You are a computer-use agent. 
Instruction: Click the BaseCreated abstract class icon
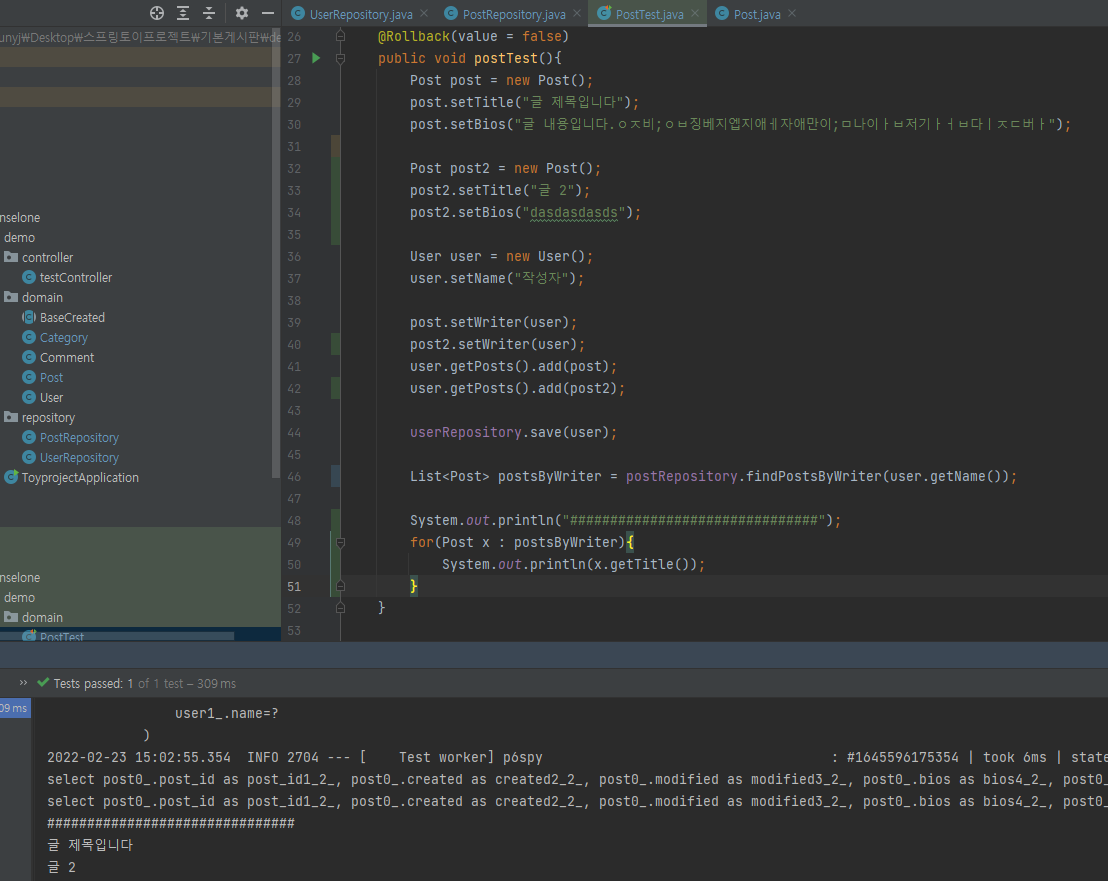click(29, 318)
